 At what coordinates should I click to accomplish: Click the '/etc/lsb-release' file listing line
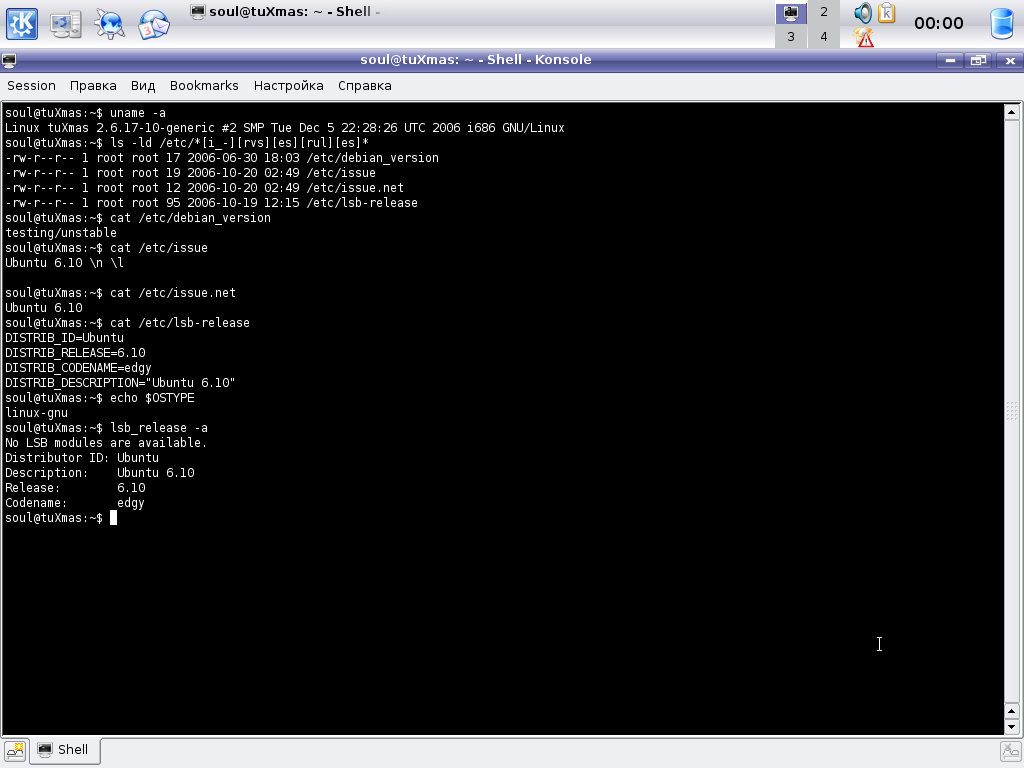pyautogui.click(x=212, y=203)
